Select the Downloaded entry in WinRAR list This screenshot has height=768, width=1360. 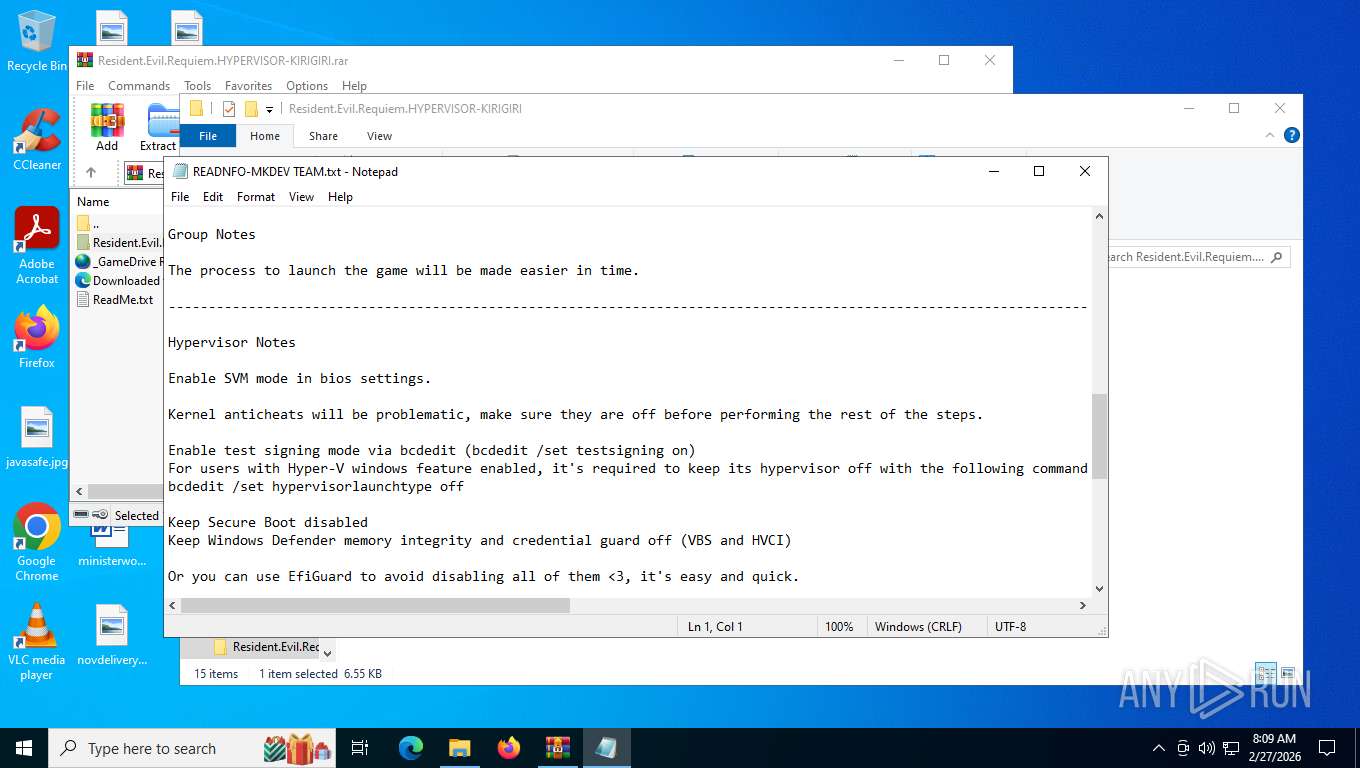(120, 281)
